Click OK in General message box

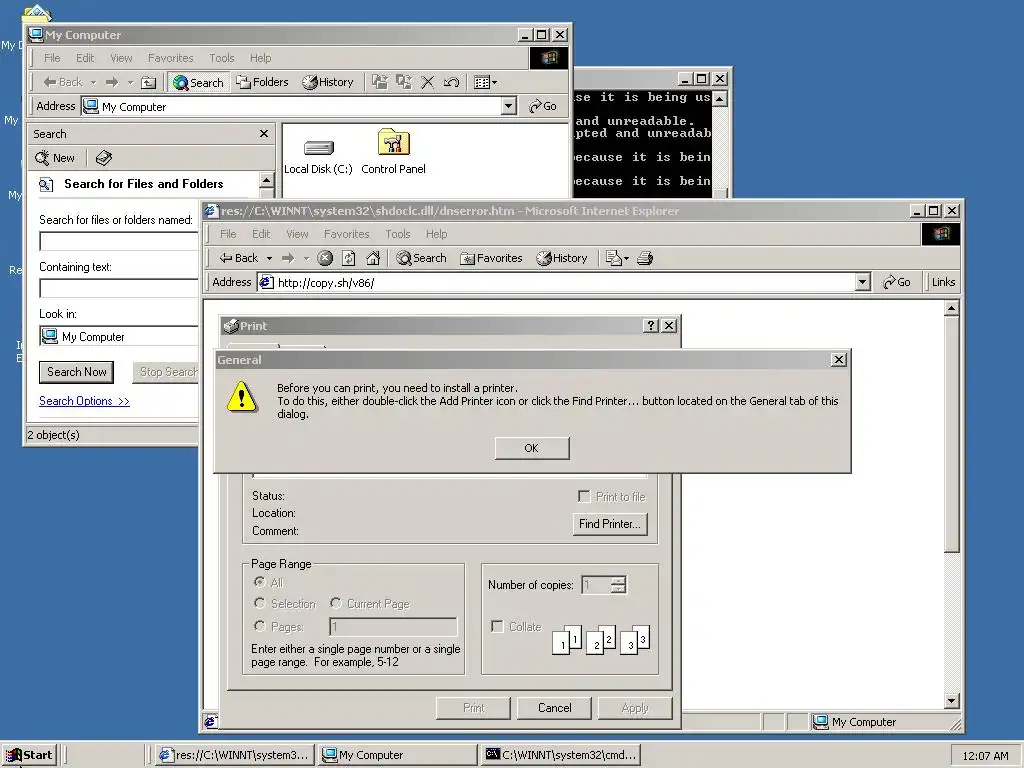click(x=532, y=448)
